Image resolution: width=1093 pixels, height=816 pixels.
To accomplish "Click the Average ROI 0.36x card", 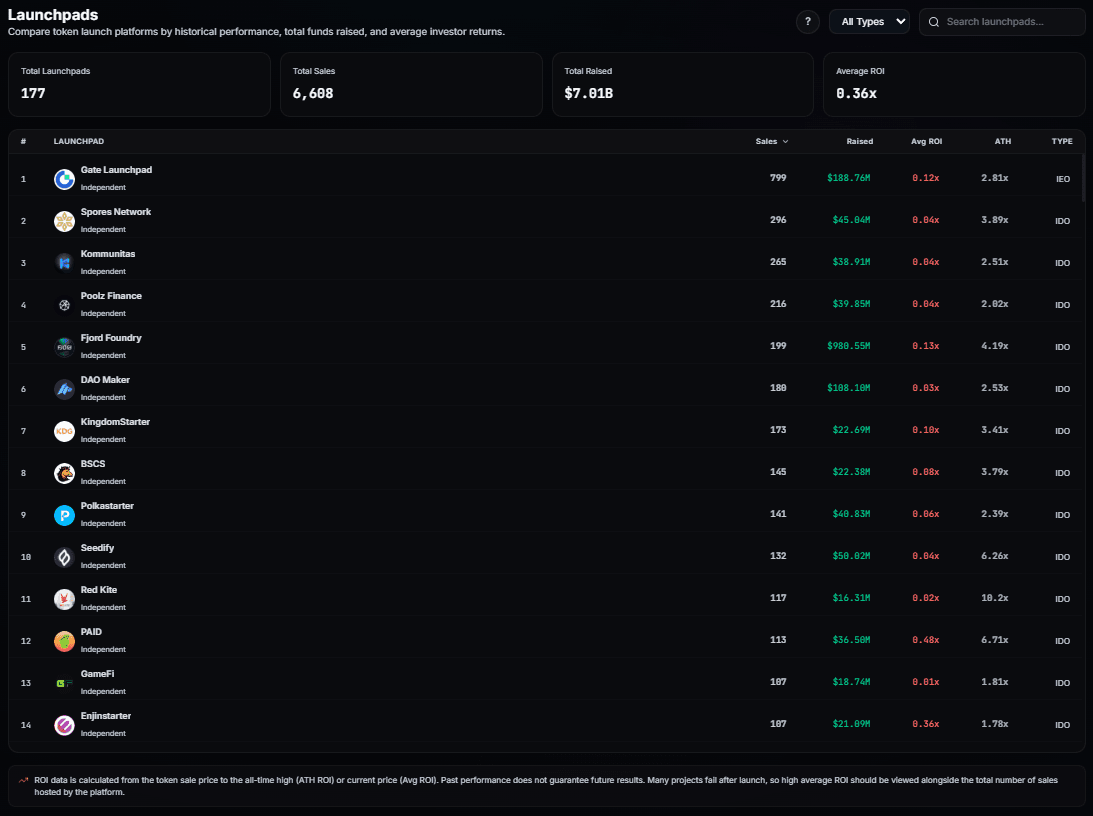I will click(x=954, y=84).
